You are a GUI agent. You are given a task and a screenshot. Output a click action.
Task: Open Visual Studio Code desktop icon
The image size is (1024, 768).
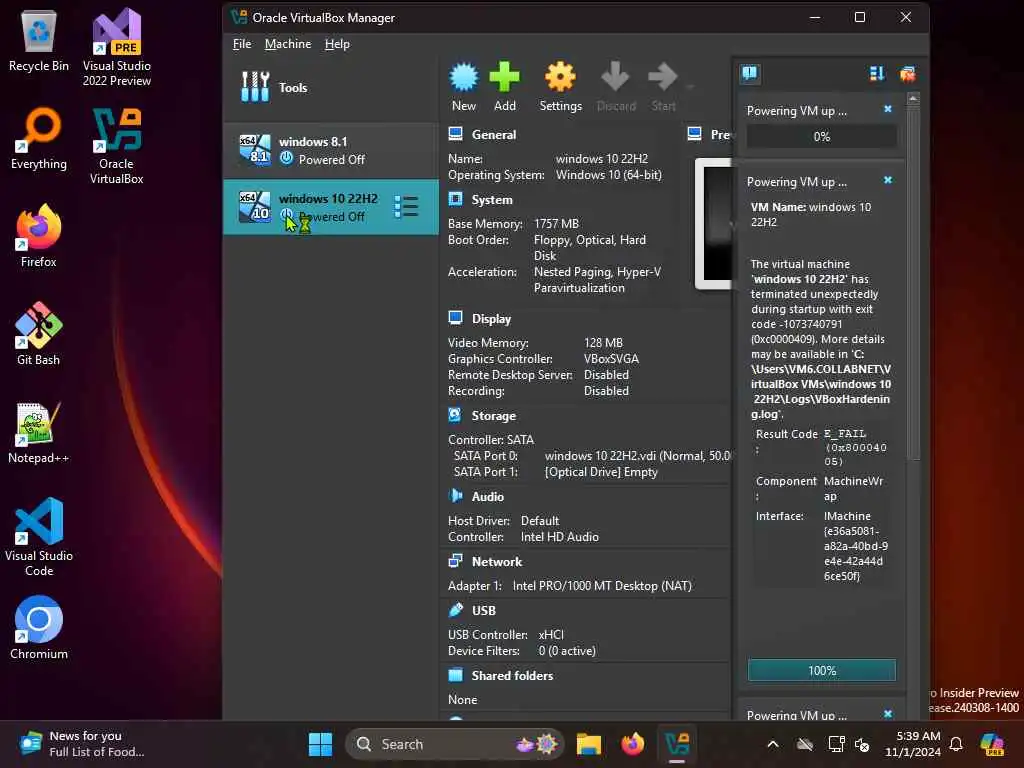[x=39, y=537]
